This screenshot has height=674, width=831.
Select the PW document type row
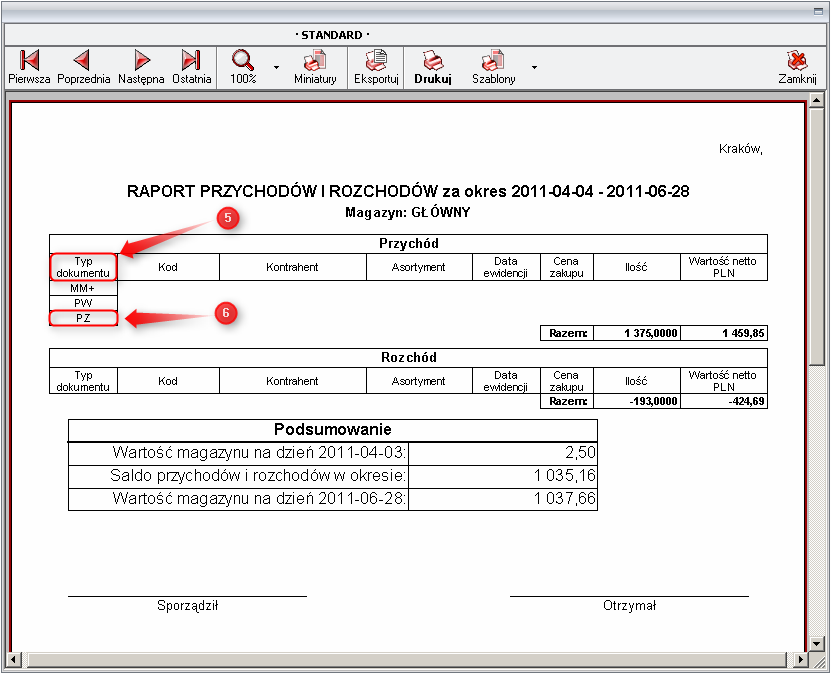click(x=83, y=302)
